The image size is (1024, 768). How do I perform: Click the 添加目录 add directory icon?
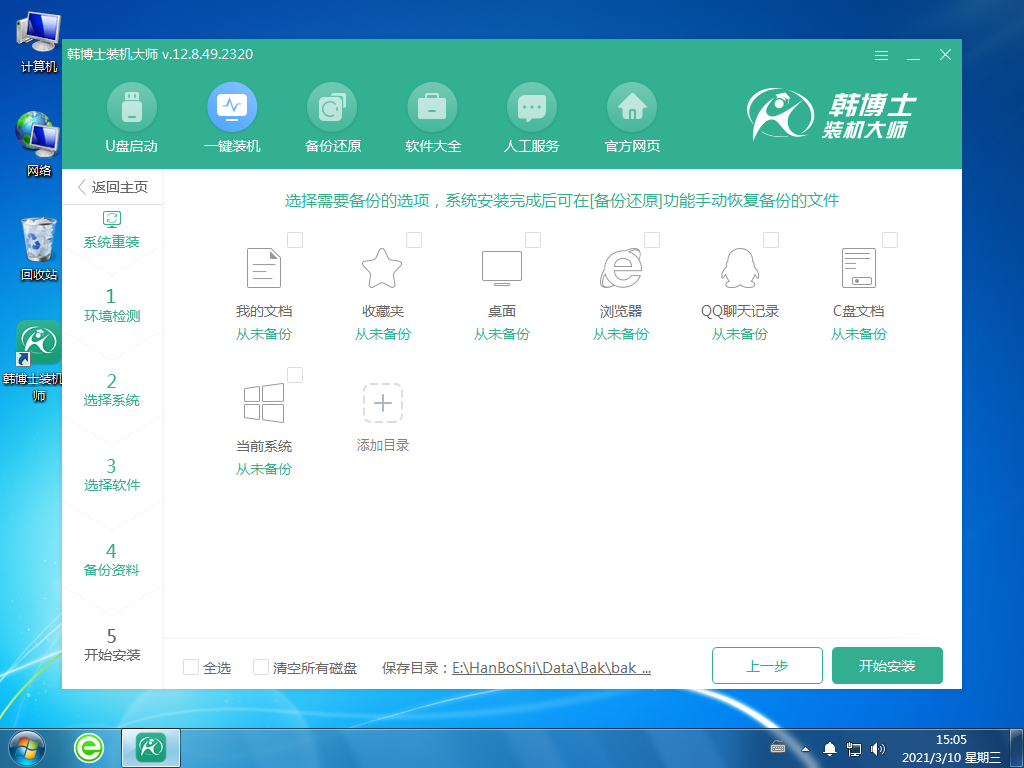click(382, 402)
